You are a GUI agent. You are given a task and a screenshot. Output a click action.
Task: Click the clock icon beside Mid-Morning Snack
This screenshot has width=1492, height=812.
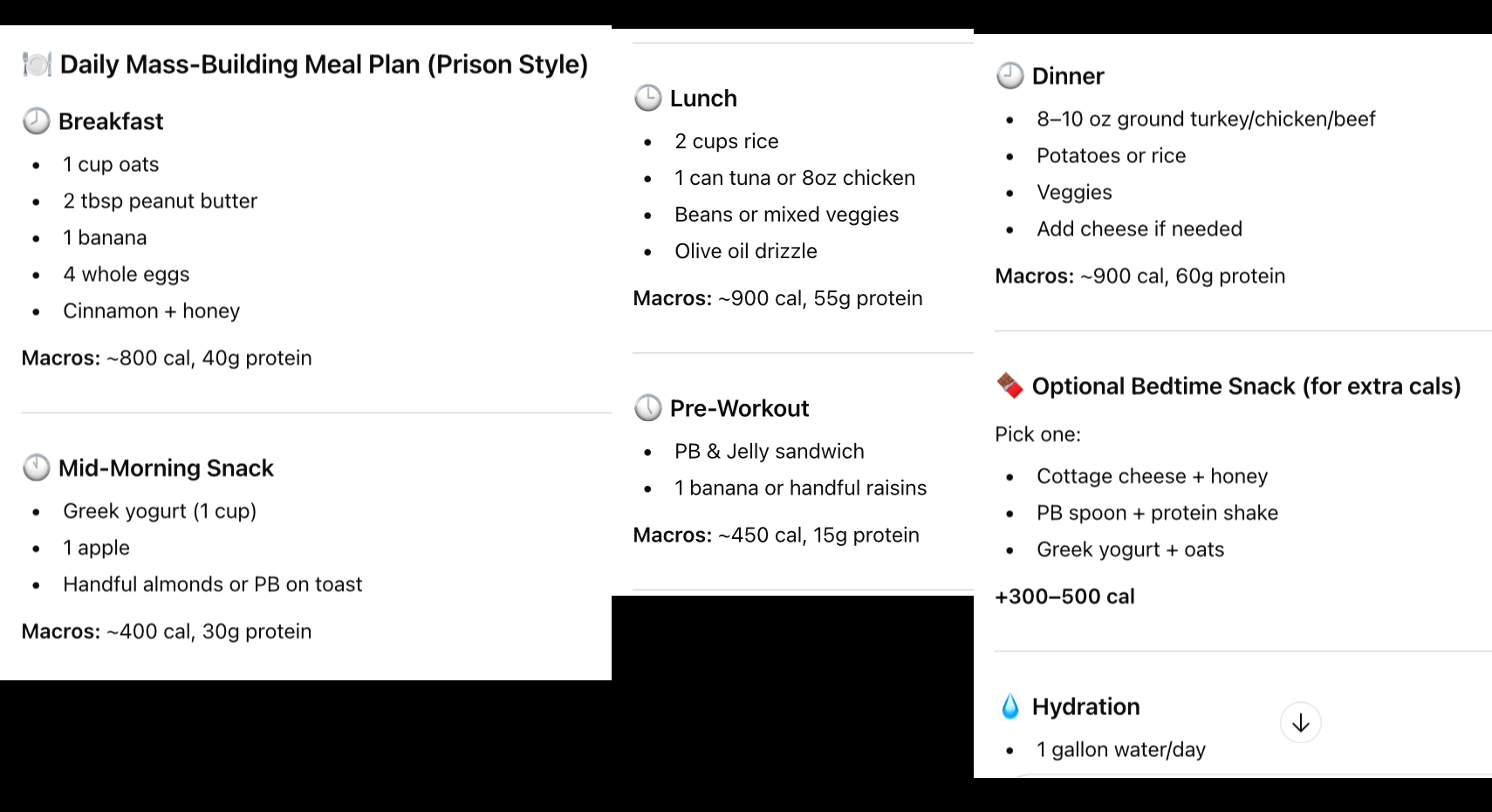[x=36, y=468]
